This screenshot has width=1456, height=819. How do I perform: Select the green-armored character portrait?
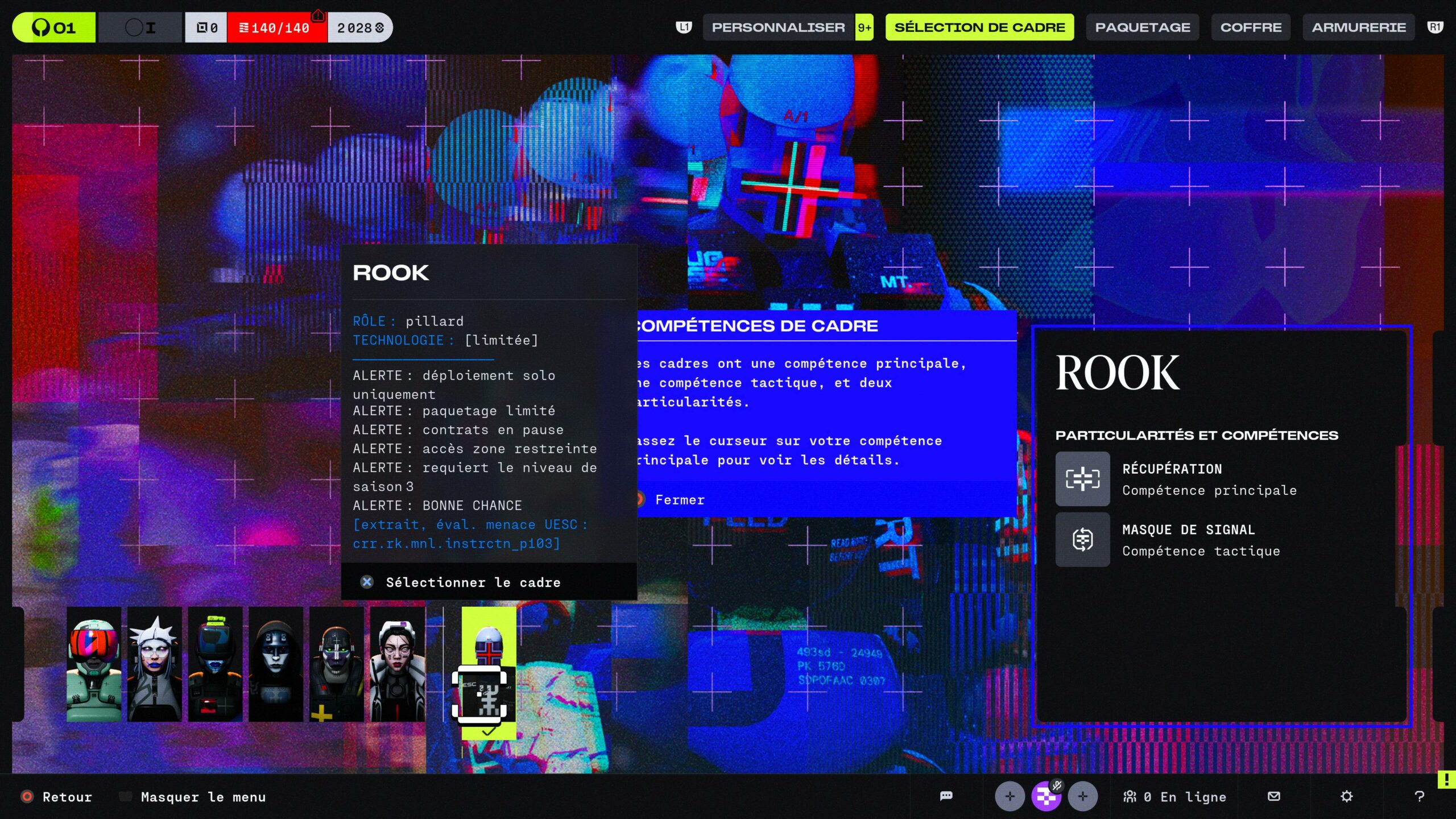coord(94,664)
